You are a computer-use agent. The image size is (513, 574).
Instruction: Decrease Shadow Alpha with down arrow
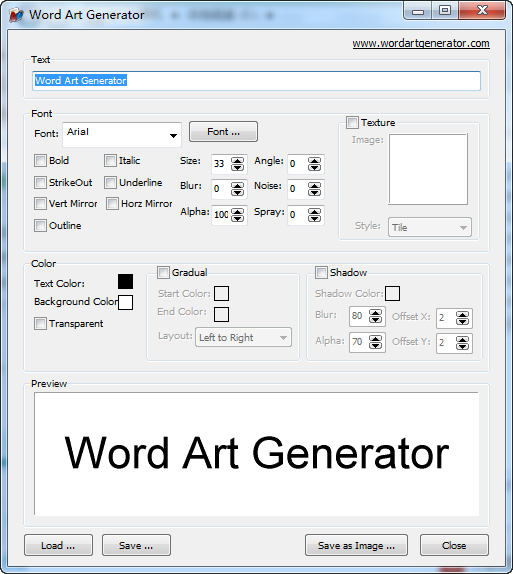pos(376,345)
